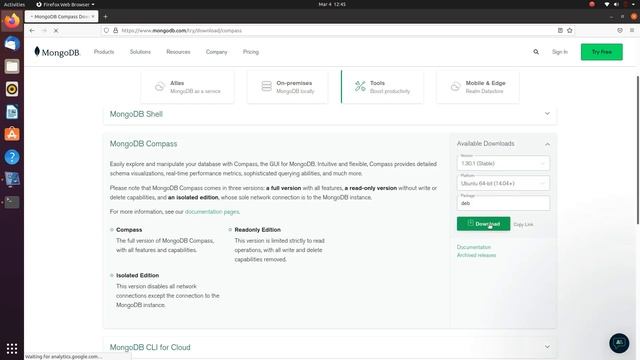Open Company navigation menu

click(216, 52)
